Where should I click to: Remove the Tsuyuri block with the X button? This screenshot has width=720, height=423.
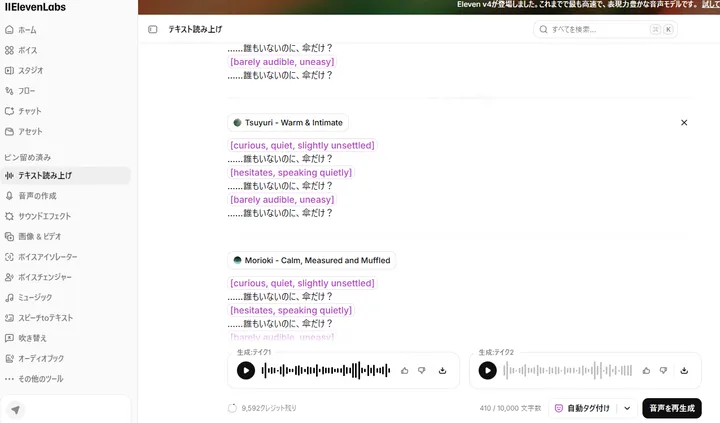684,123
